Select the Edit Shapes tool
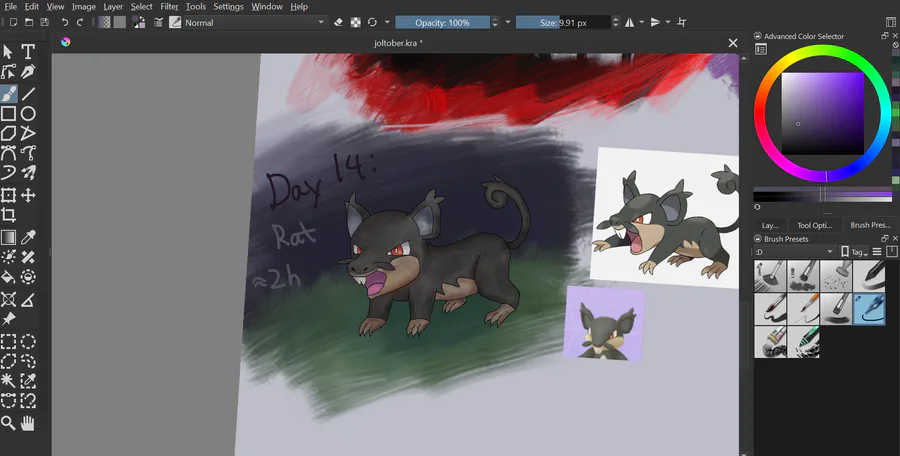This screenshot has width=900, height=456. click(x=8, y=72)
